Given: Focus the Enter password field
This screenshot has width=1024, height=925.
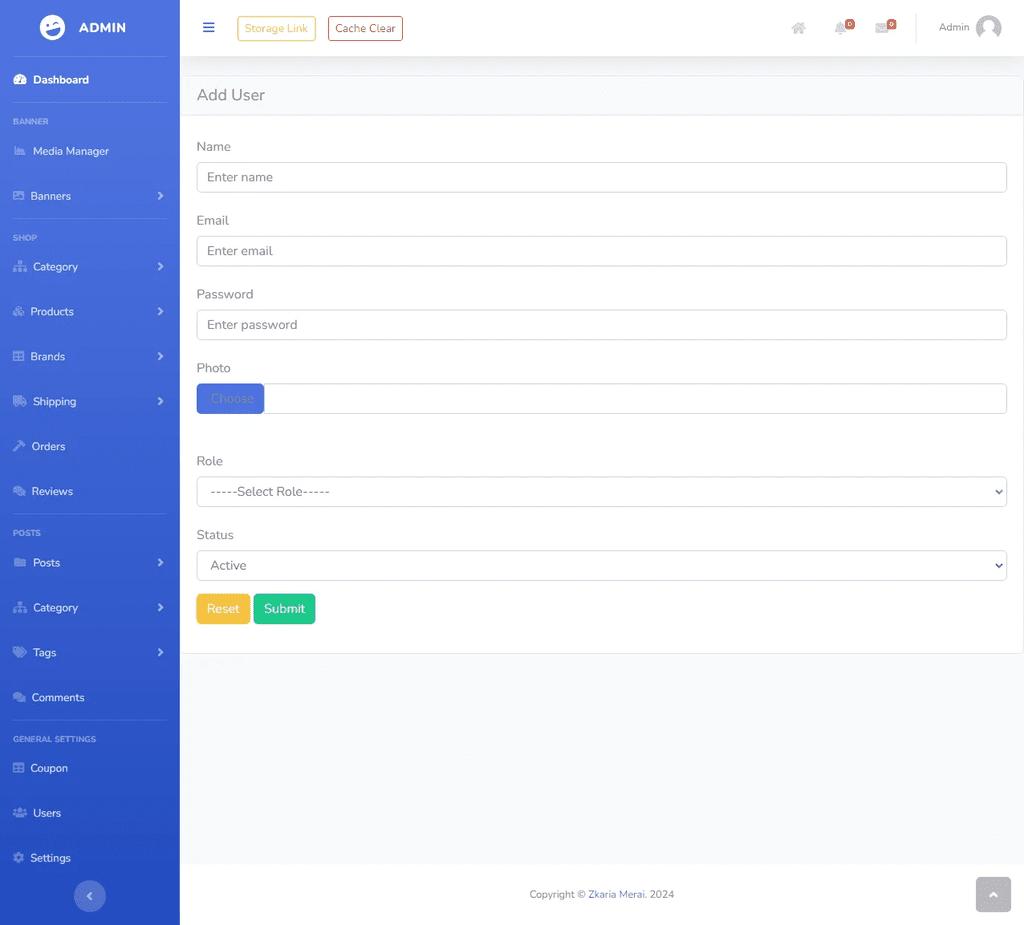Looking at the screenshot, I should [601, 325].
